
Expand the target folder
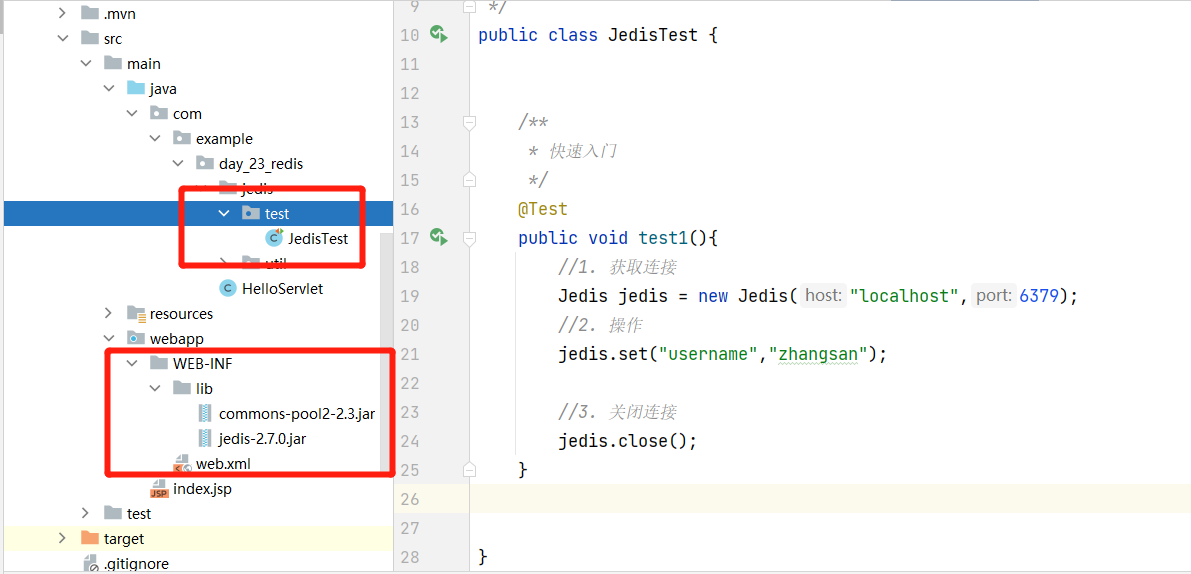pyautogui.click(x=64, y=538)
